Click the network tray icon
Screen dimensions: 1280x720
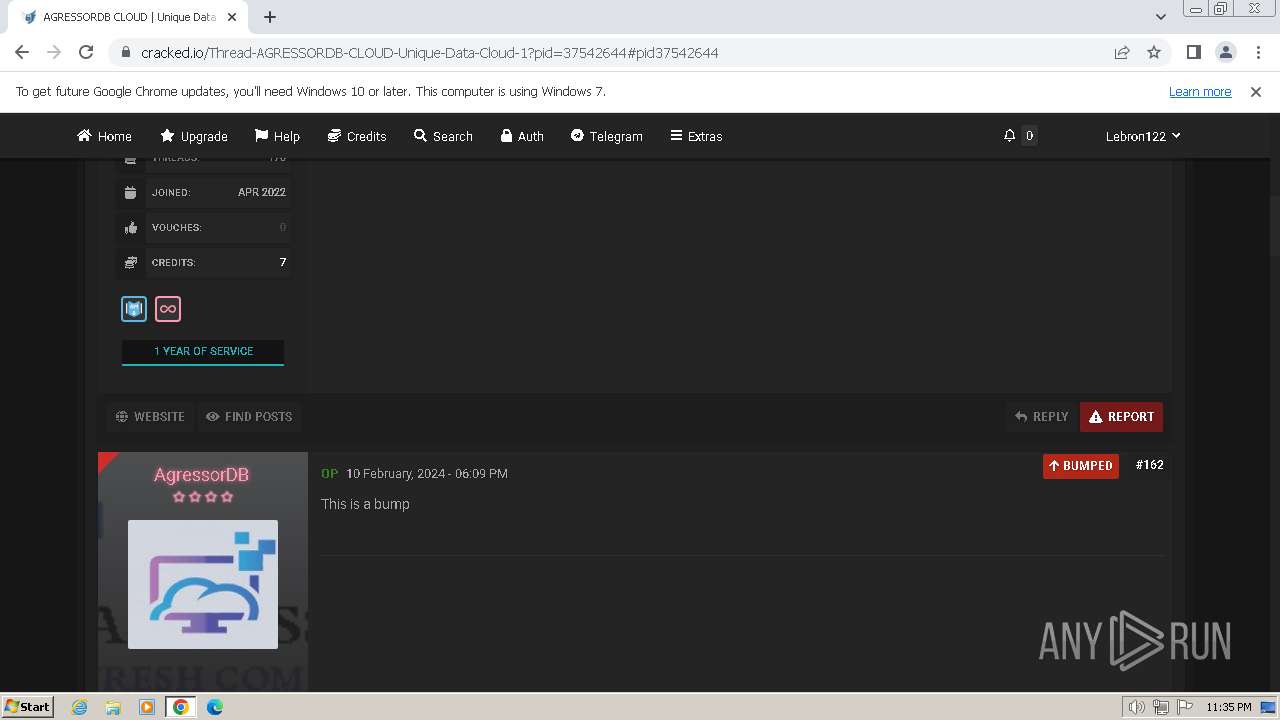[x=1161, y=707]
